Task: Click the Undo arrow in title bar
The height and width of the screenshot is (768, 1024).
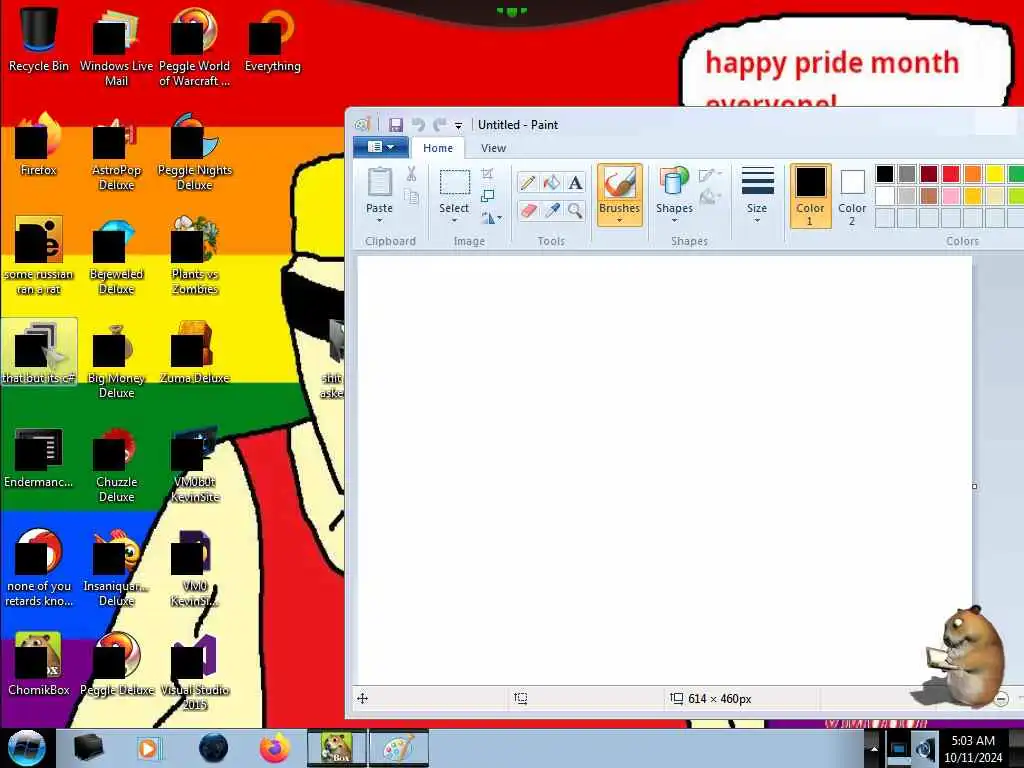Action: point(418,125)
